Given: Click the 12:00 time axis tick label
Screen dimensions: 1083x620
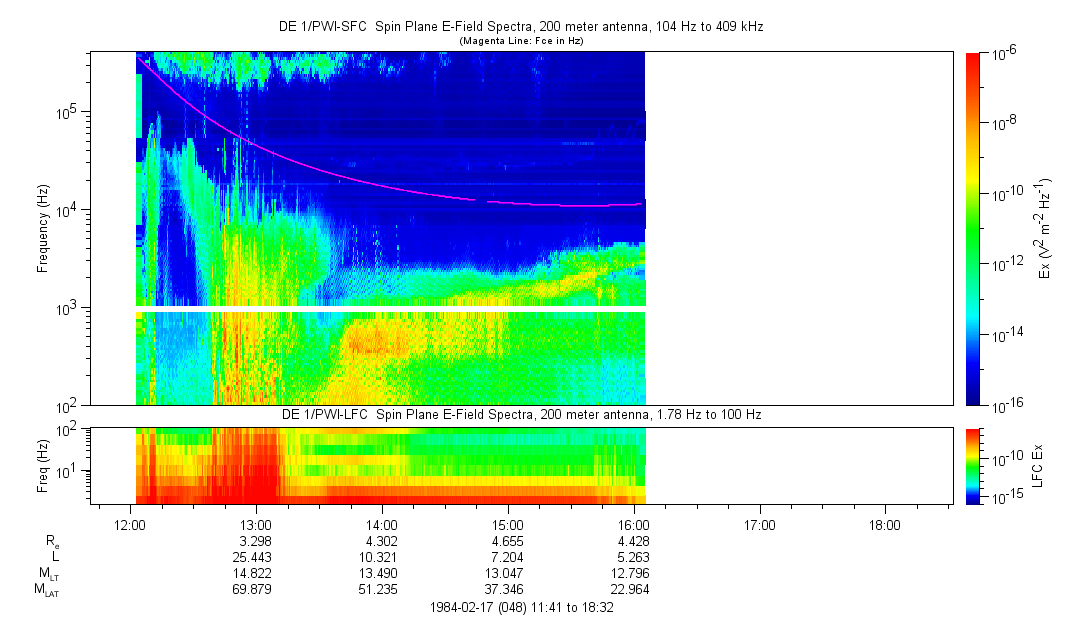Looking at the screenshot, I should pos(131,525).
